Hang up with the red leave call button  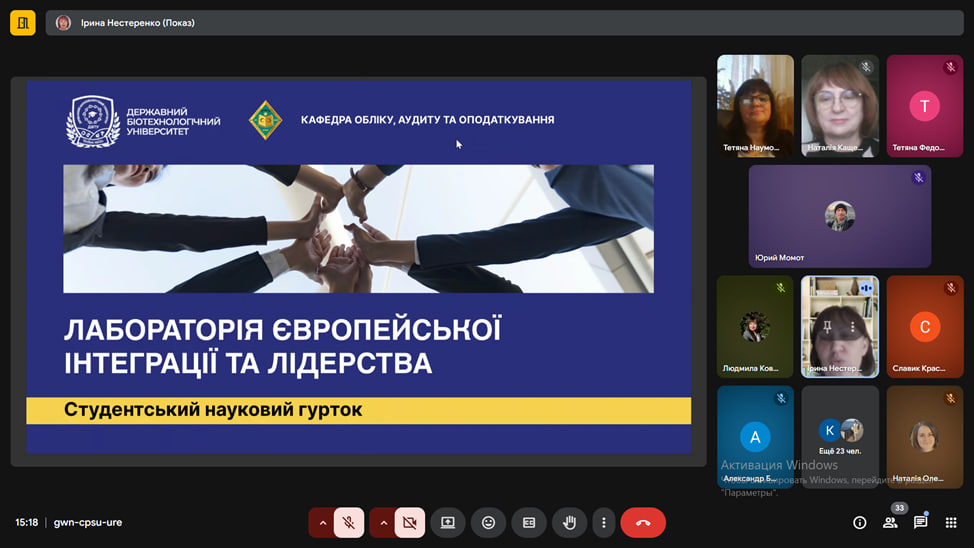(x=643, y=522)
